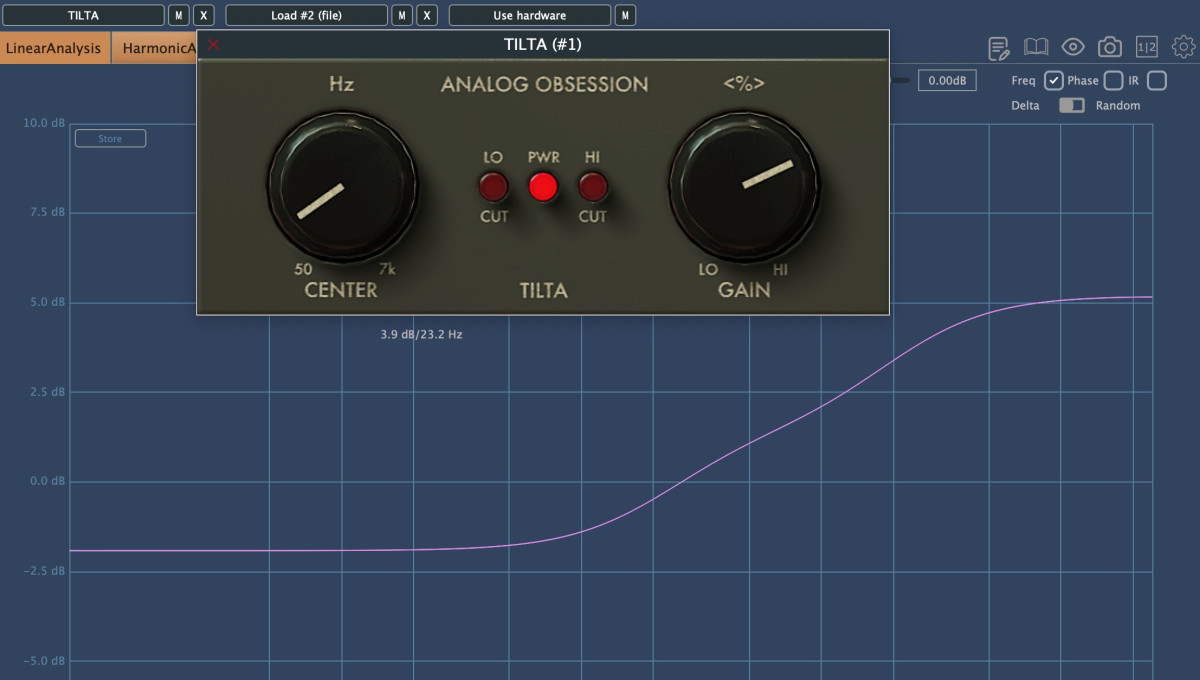Flip the Delta/Random toggle switch
The width and height of the screenshot is (1200, 680).
pos(1072,105)
